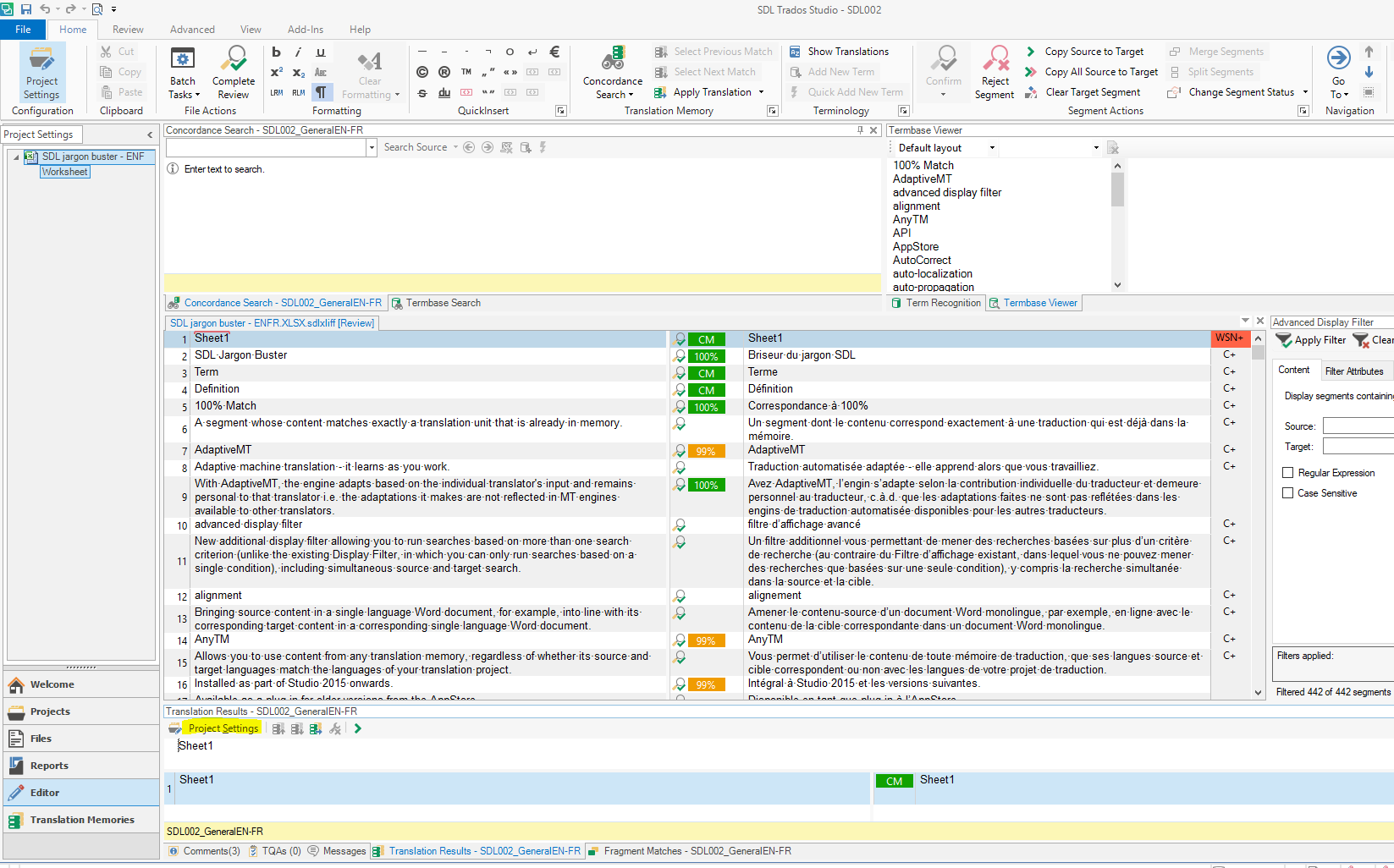
Task: Go to next segment down arrow
Action: pos(1369,72)
